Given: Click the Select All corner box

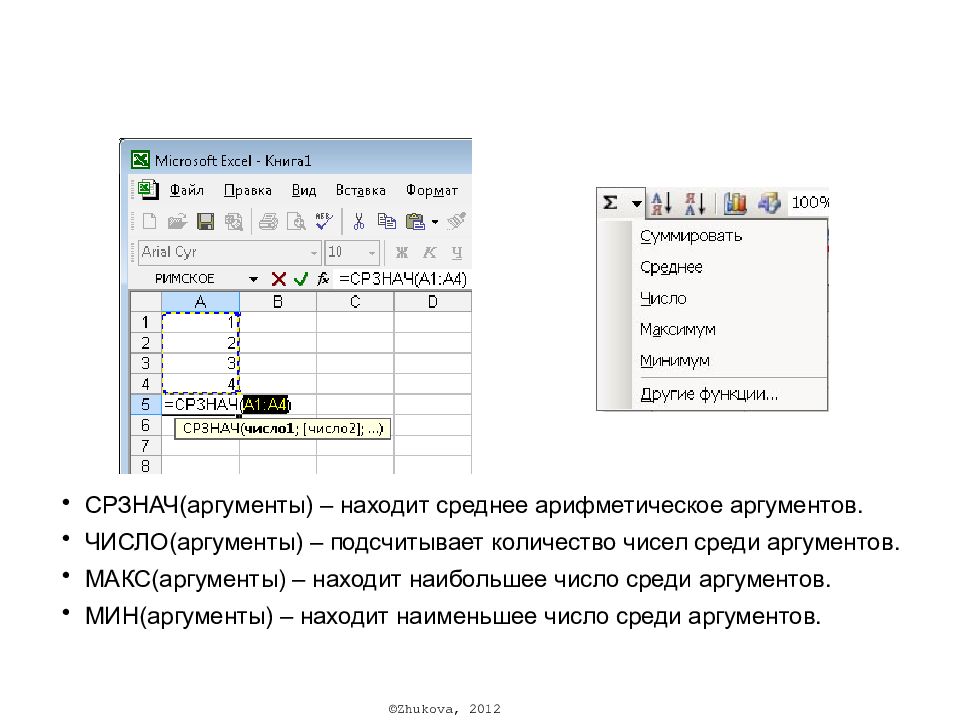Looking at the screenshot, I should click(x=146, y=302).
